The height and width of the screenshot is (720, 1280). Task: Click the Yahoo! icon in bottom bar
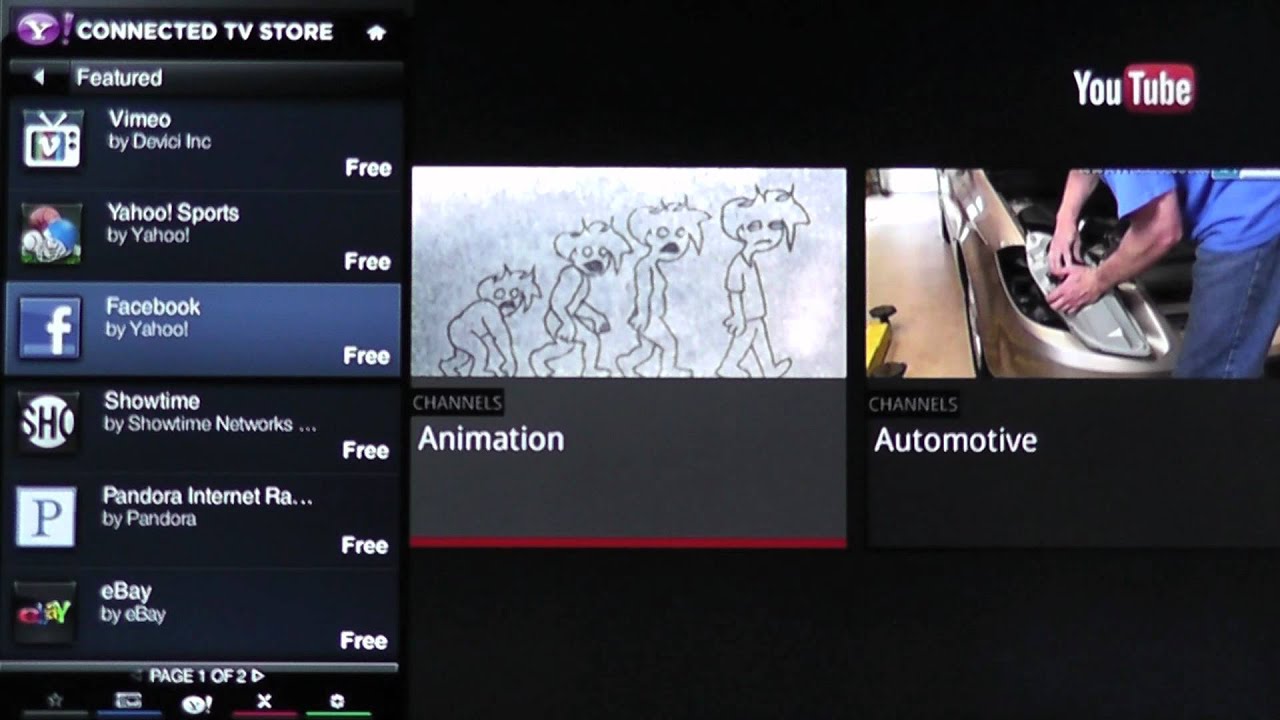[196, 703]
